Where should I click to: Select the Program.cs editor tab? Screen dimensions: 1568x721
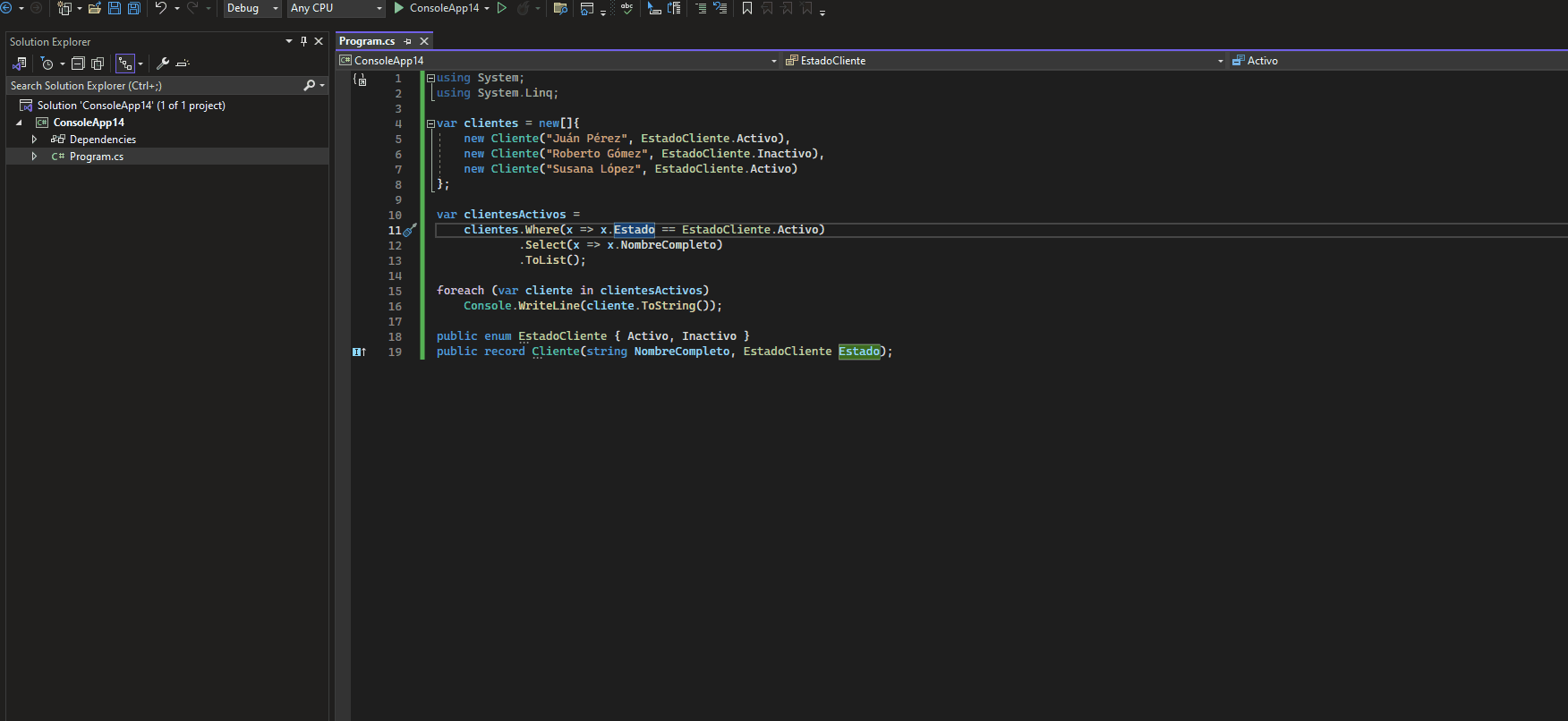[x=367, y=41]
